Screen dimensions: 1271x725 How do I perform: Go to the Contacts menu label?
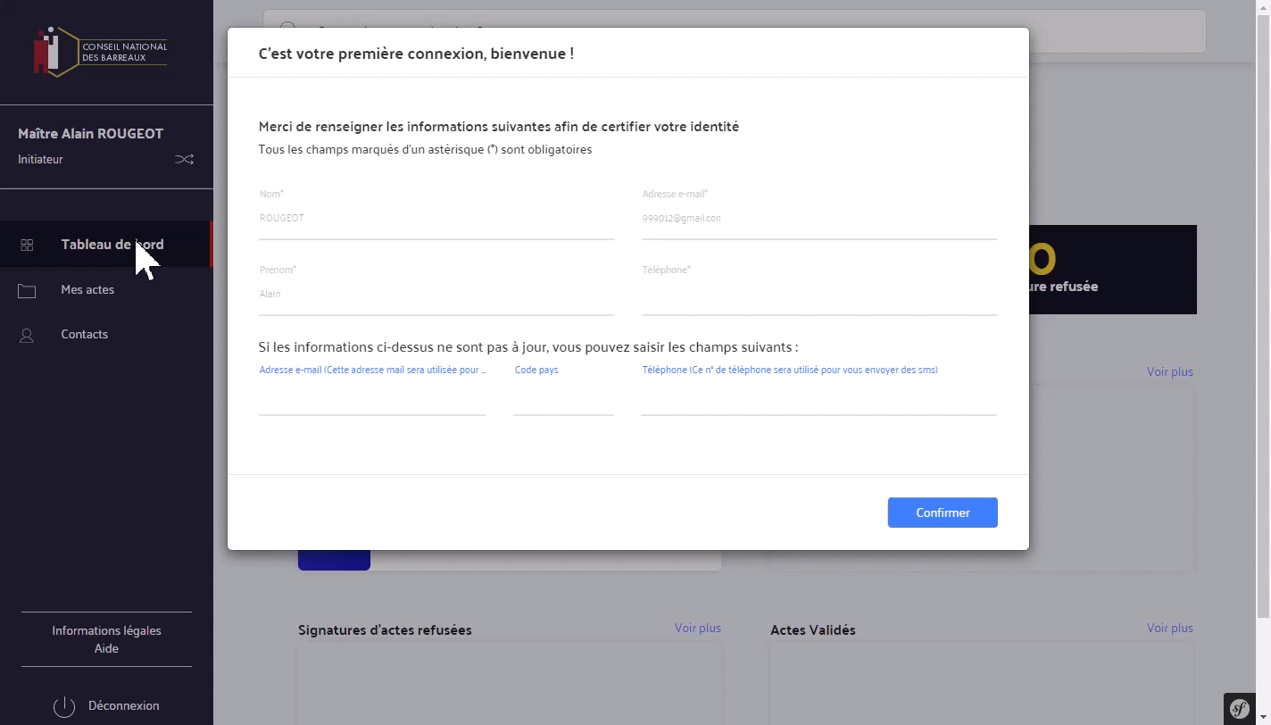pyautogui.click(x=84, y=335)
